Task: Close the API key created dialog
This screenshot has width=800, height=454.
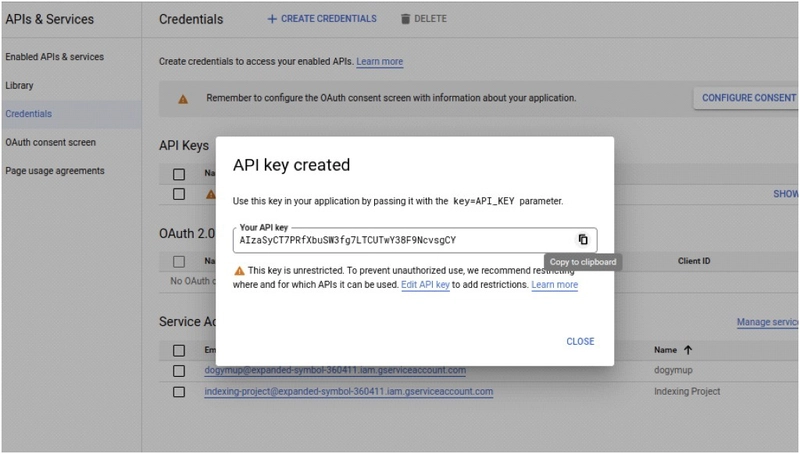Action: pyautogui.click(x=580, y=341)
